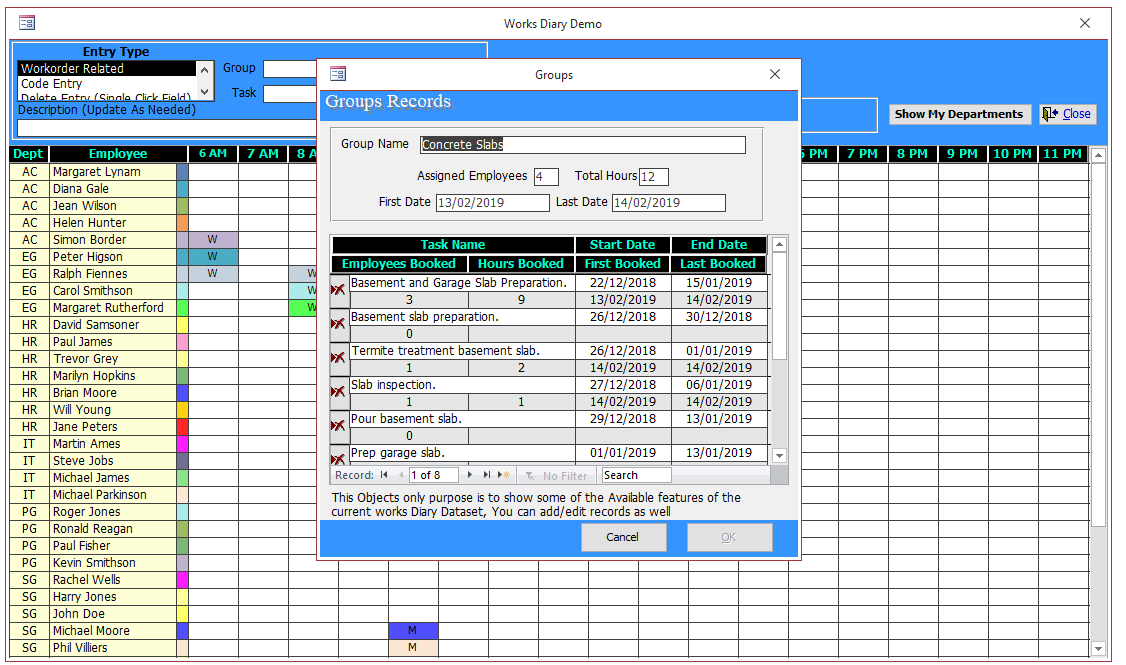Click delete icon for Basement and Garage Slab Preparation

pos(338,291)
